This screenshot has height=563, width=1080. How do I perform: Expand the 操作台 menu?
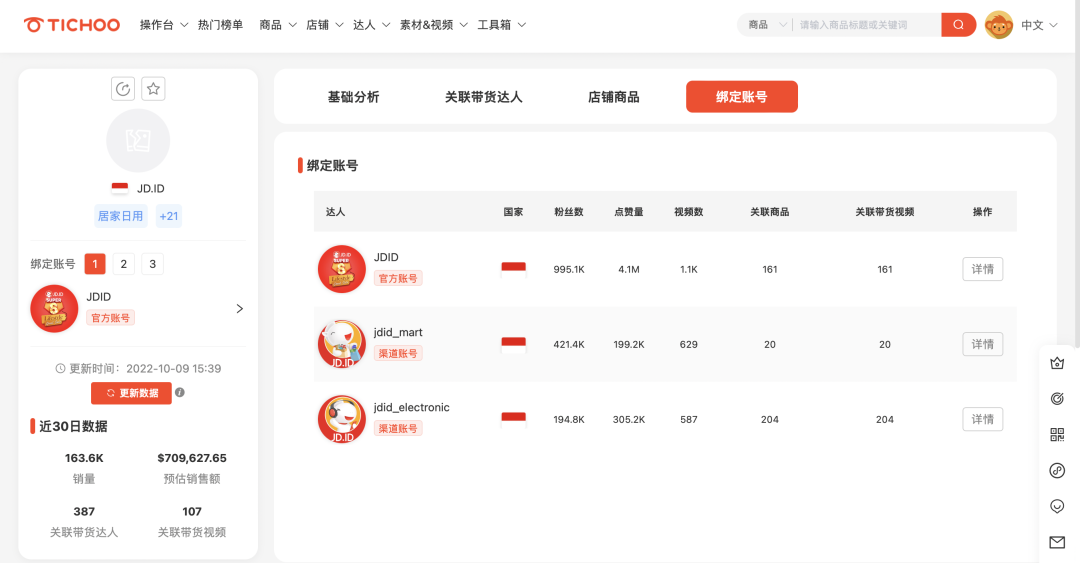tap(164, 25)
